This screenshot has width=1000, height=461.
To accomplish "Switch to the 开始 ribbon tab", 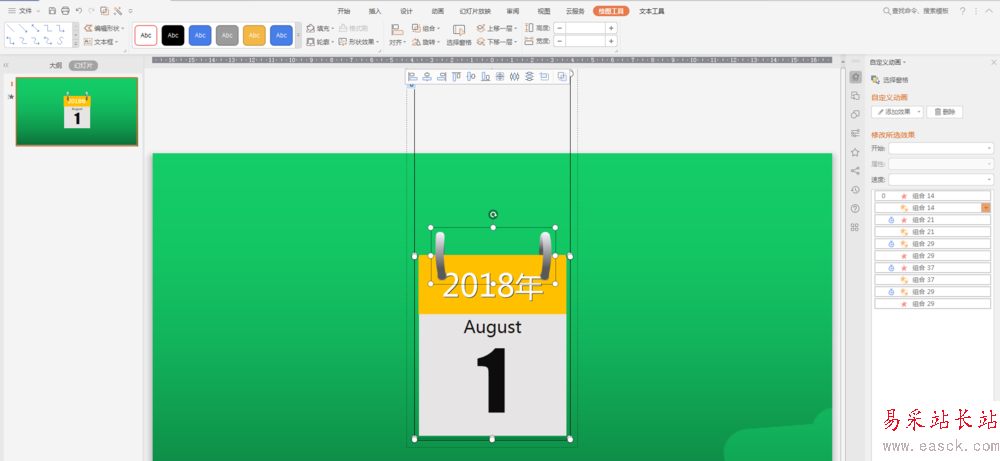I will 344,11.
